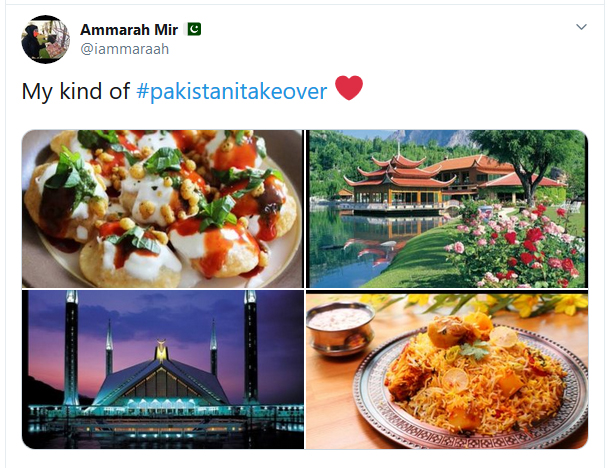Open the biryani plate photo
The width and height of the screenshot is (607, 468).
(447, 371)
